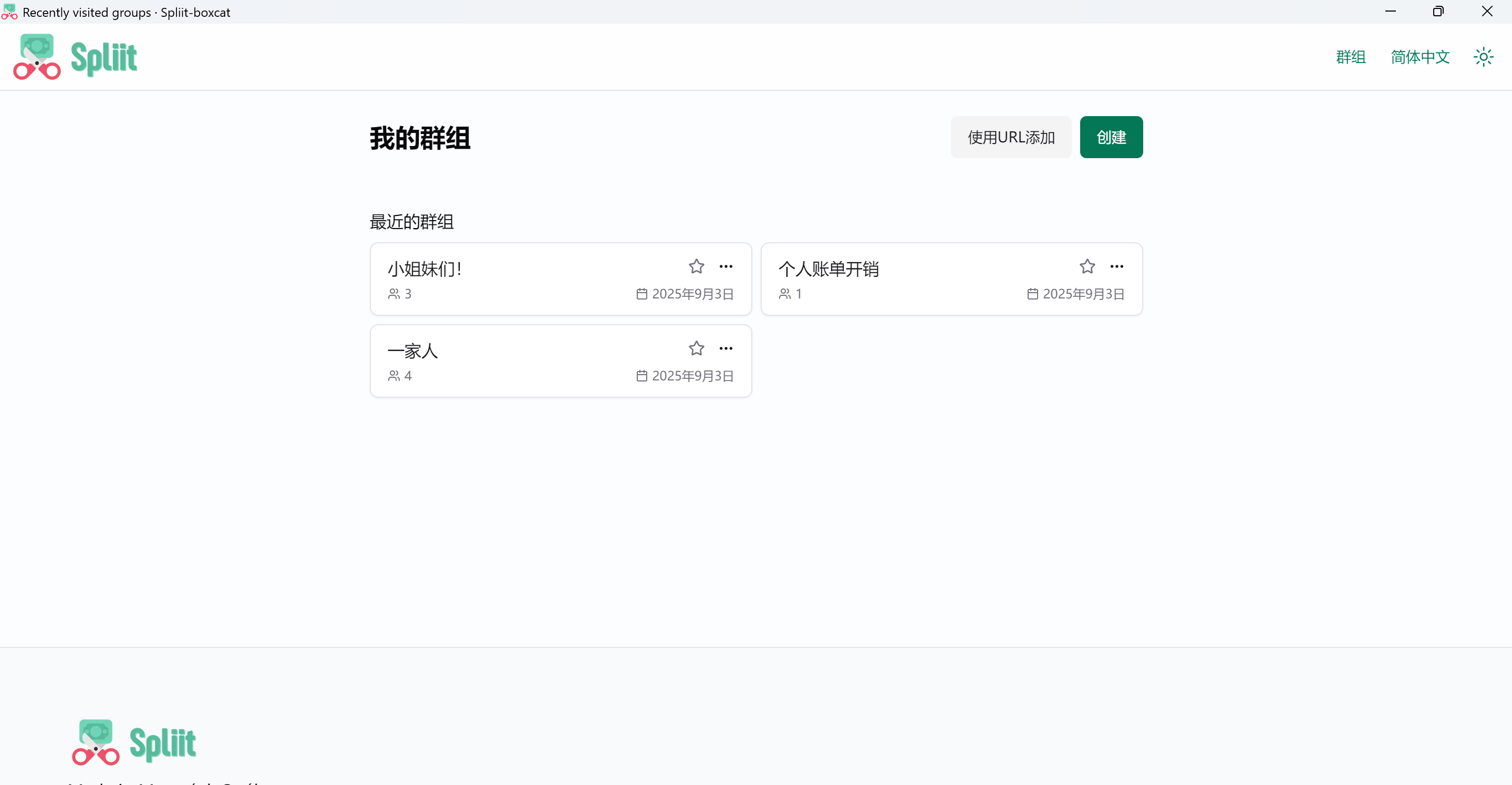Click the participants icon on 一家人 card
The height and width of the screenshot is (785, 1512).
pos(394,376)
